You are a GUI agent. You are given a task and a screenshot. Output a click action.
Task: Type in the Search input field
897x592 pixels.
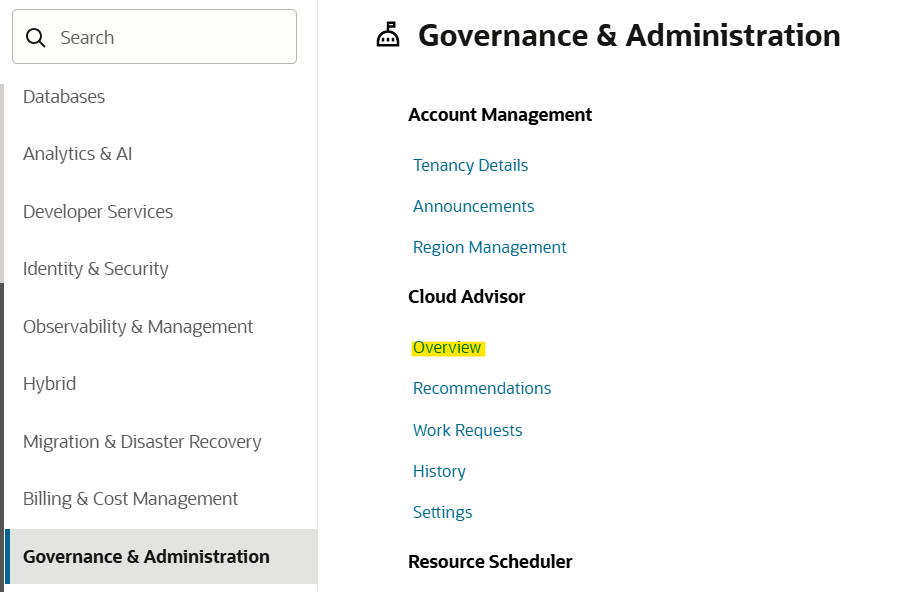[x=170, y=38]
